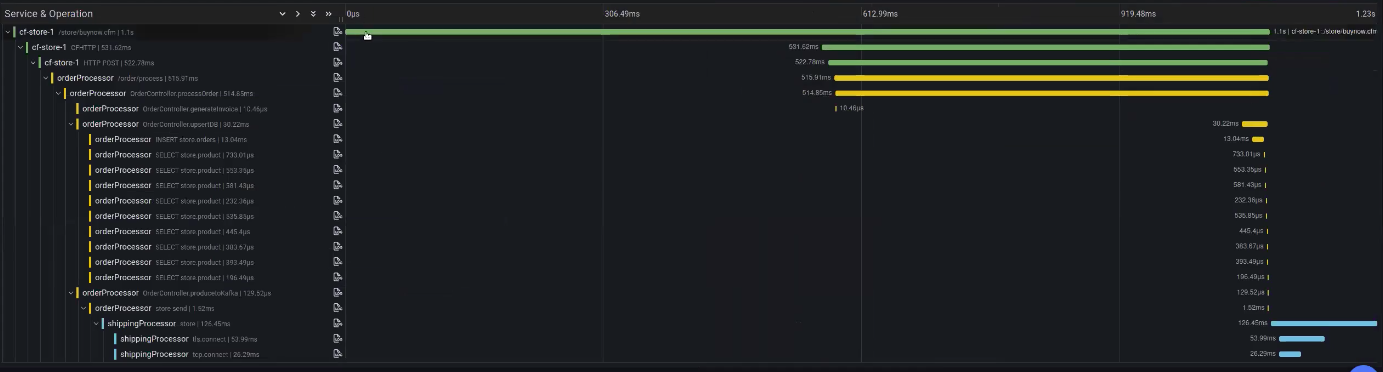This screenshot has height=372, width=1383.
Task: Click logs icon for OrderController.generateInvoice span
Action: pyautogui.click(x=337, y=108)
